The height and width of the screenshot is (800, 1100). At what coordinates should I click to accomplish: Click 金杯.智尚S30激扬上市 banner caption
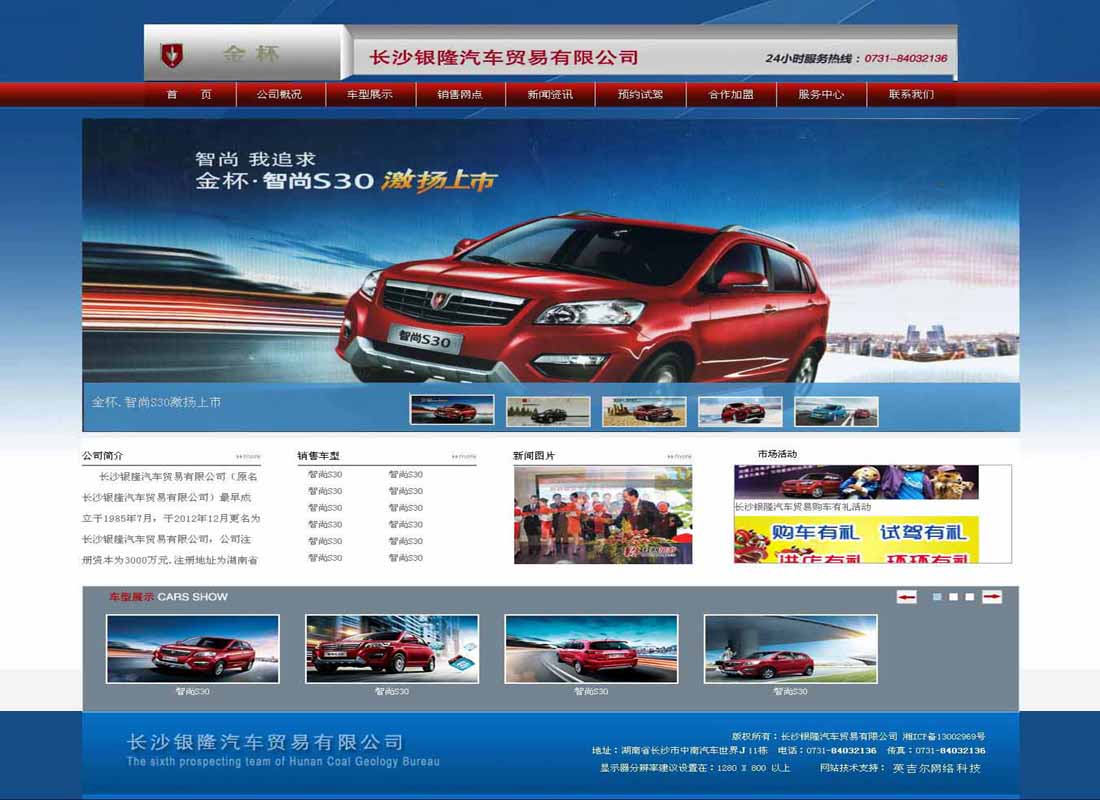click(x=156, y=402)
